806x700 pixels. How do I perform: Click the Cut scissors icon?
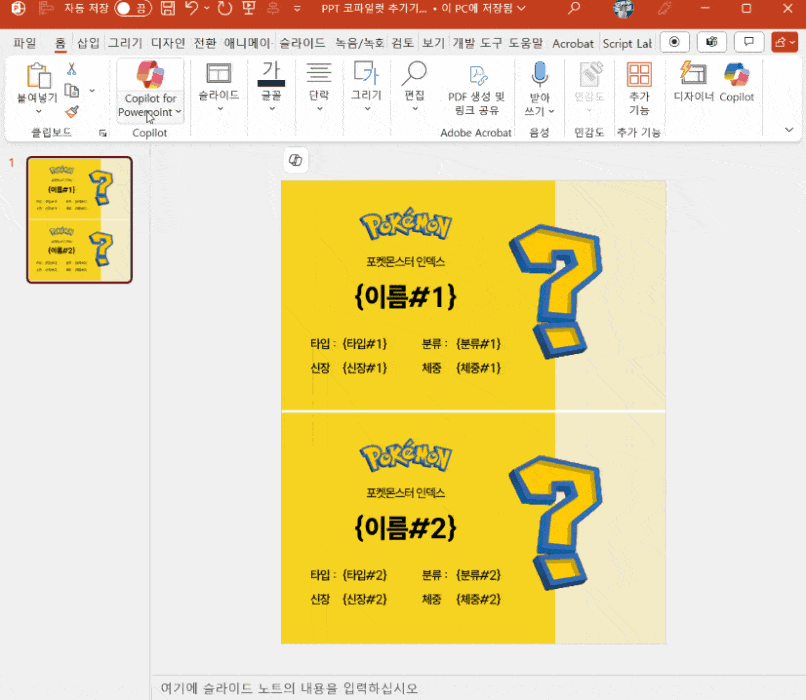[71, 69]
